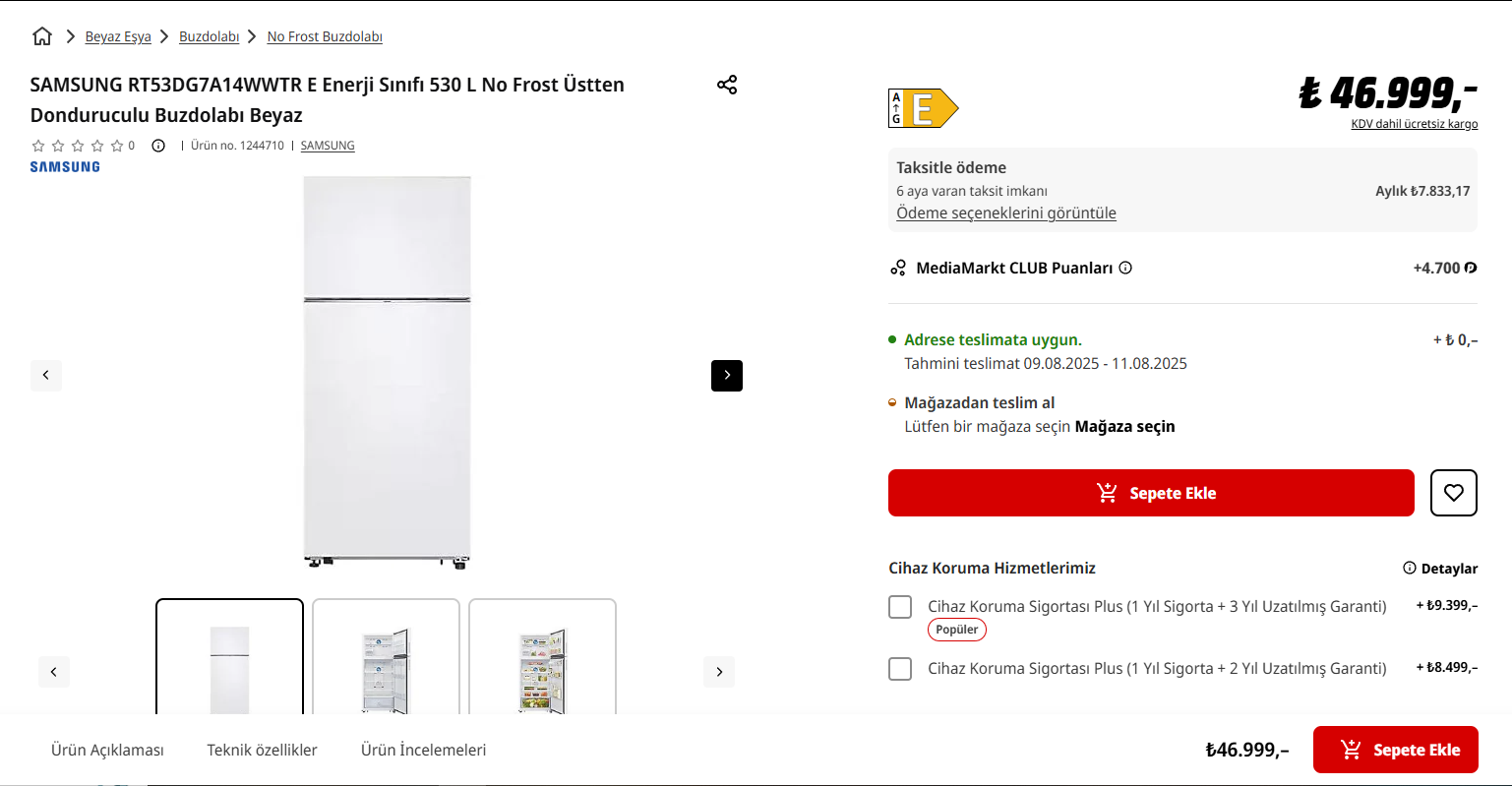Click the energy class E label icon
Viewport: 1512px width, 786px height.
923,108
